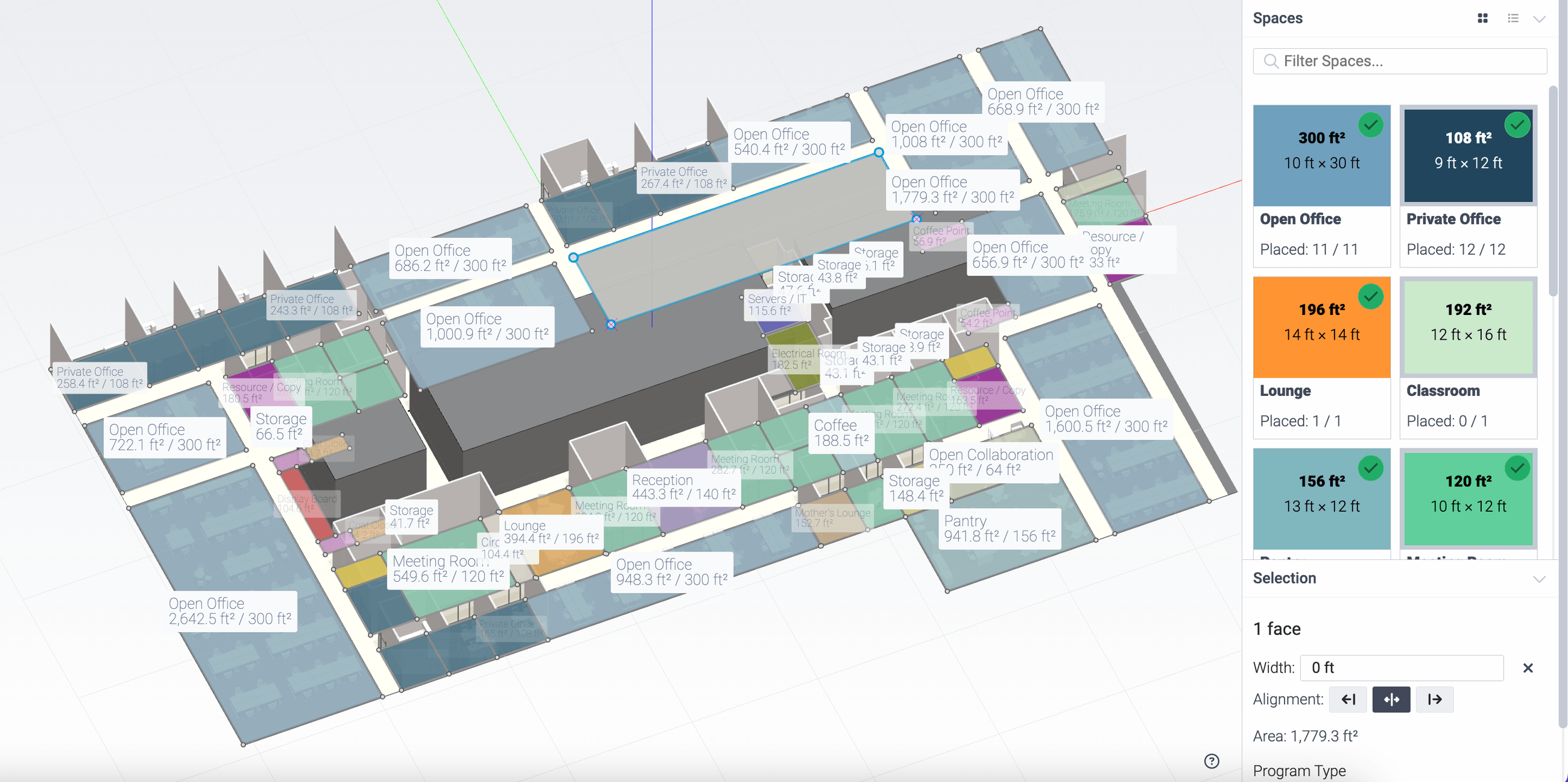This screenshot has height=782, width=1568.
Task: Set alignment to center
Action: 1391,699
